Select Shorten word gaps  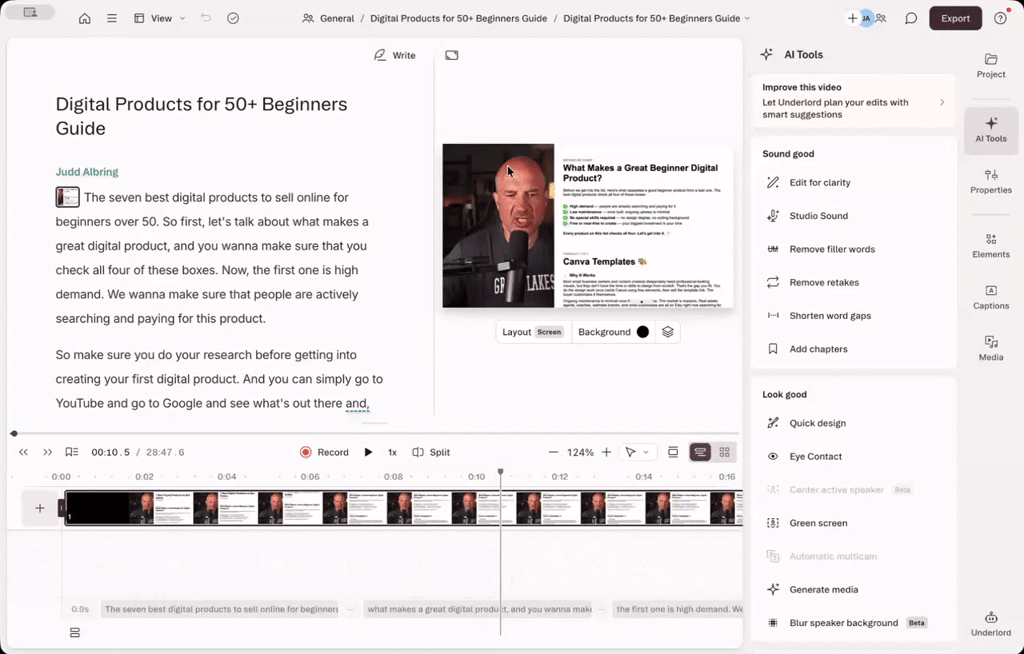click(x=830, y=316)
